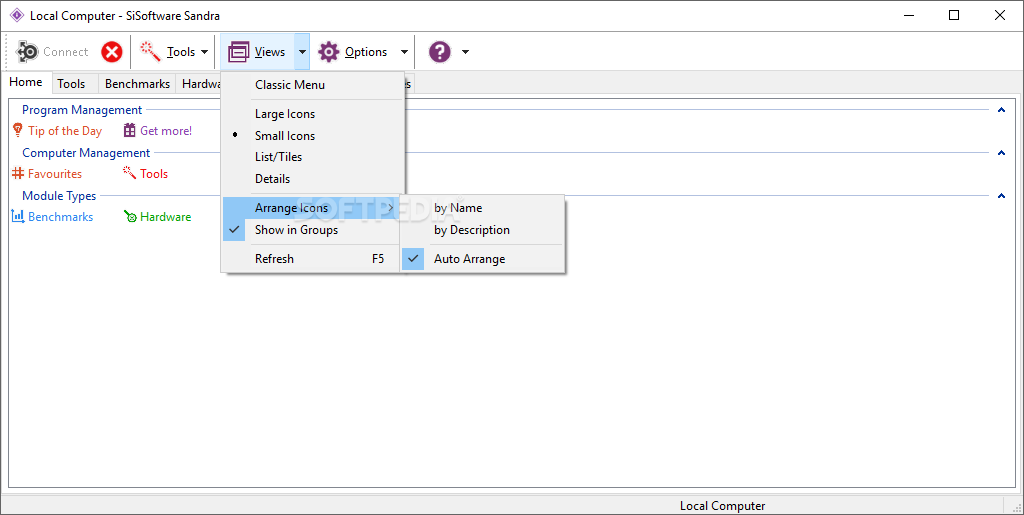Image resolution: width=1024 pixels, height=515 pixels.
Task: Open Hardware module link
Action: 166,217
